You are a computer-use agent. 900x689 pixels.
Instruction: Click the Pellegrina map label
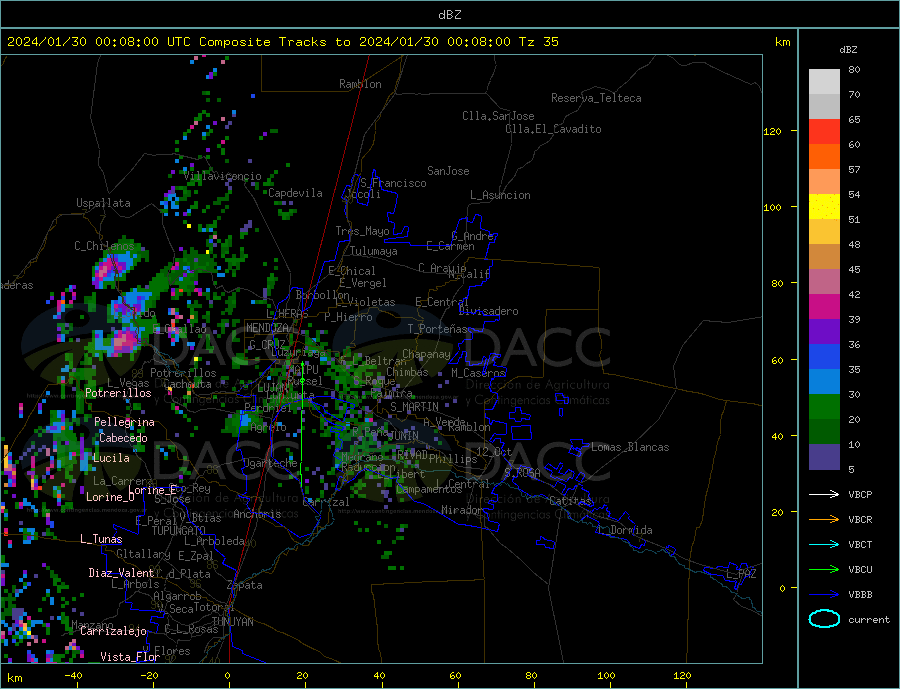pos(125,422)
